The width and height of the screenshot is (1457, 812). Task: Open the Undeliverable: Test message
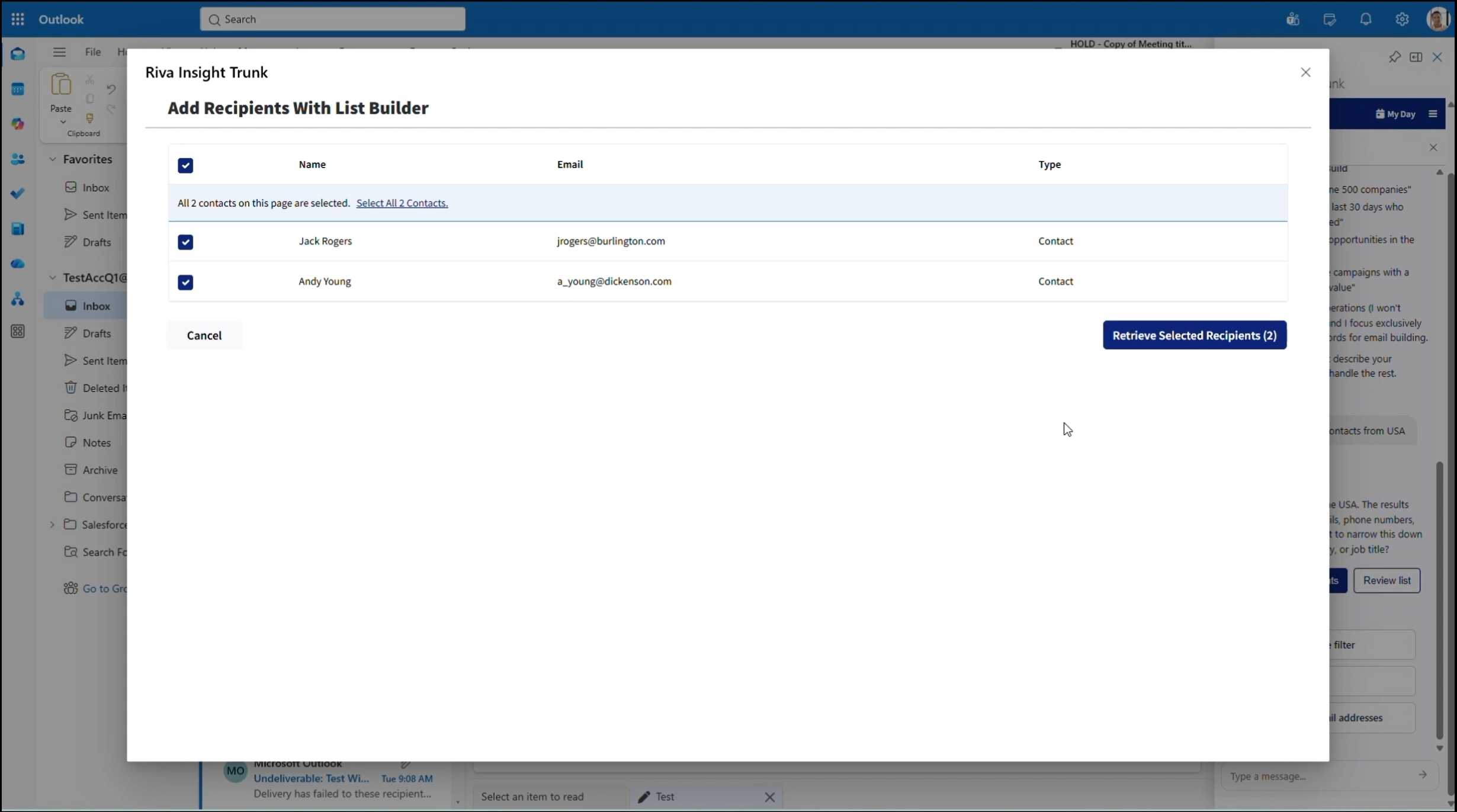(327, 781)
